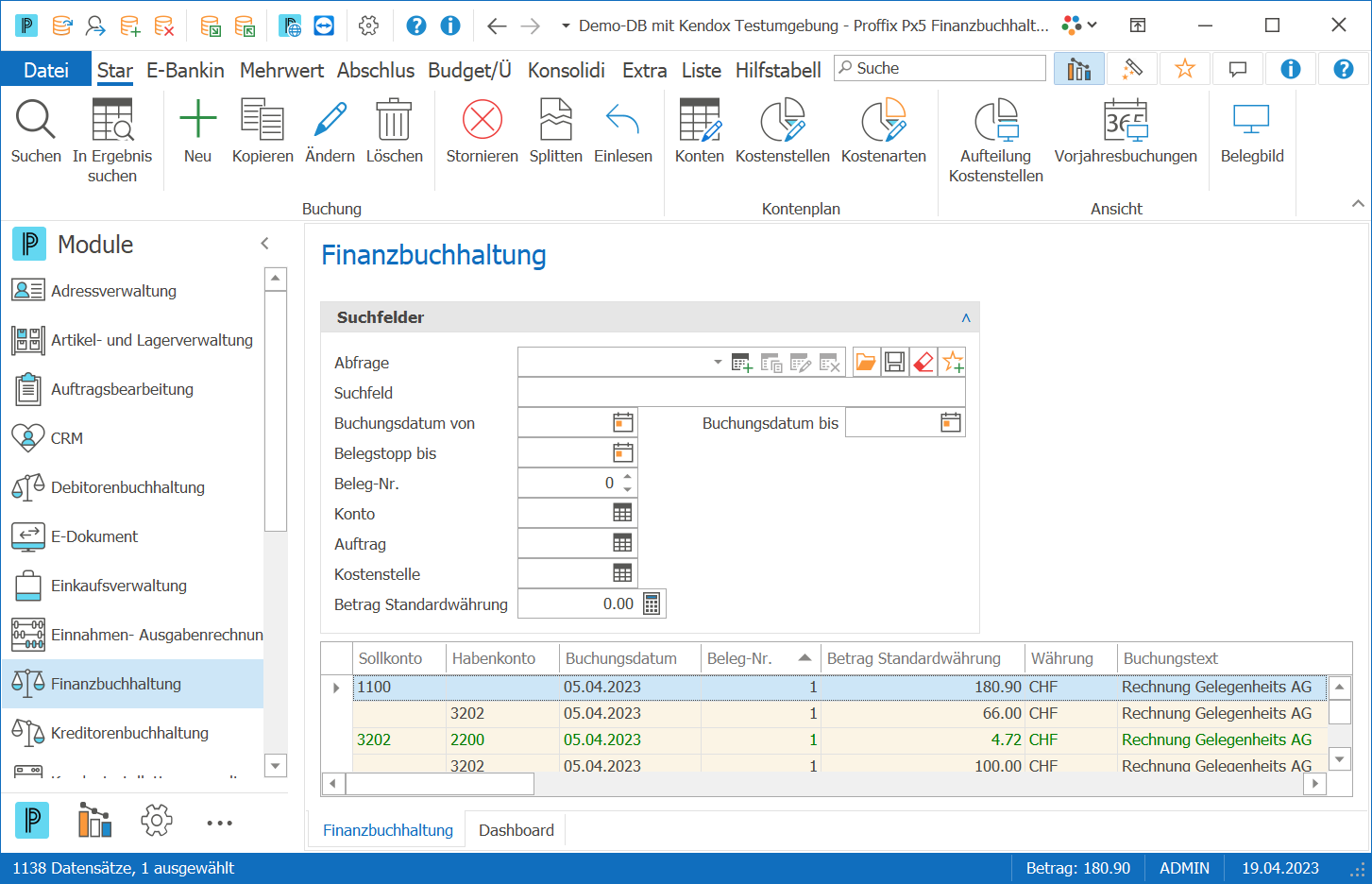Open the Kreditorenbuchhaltung module
The height and width of the screenshot is (884, 1372).
click(x=132, y=733)
